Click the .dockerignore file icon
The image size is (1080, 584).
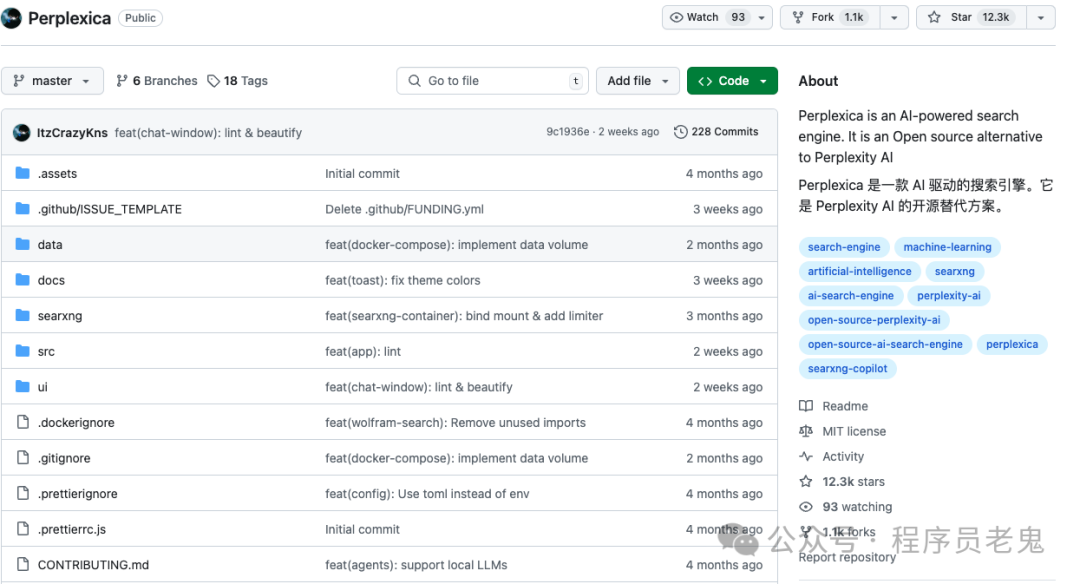pyautogui.click(x=23, y=421)
